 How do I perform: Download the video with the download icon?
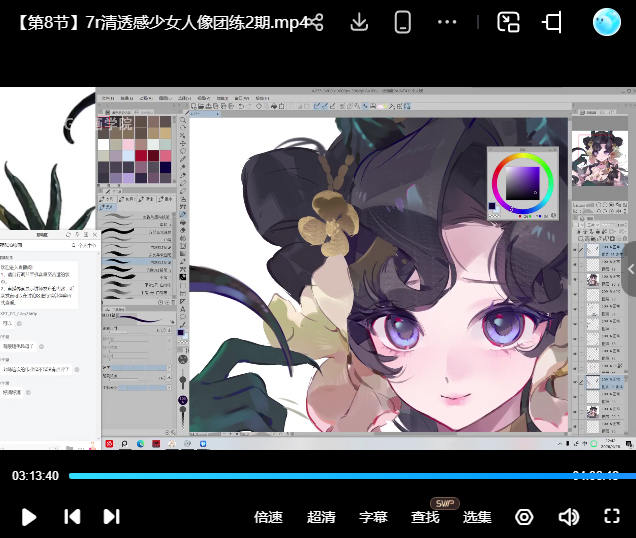(x=359, y=22)
